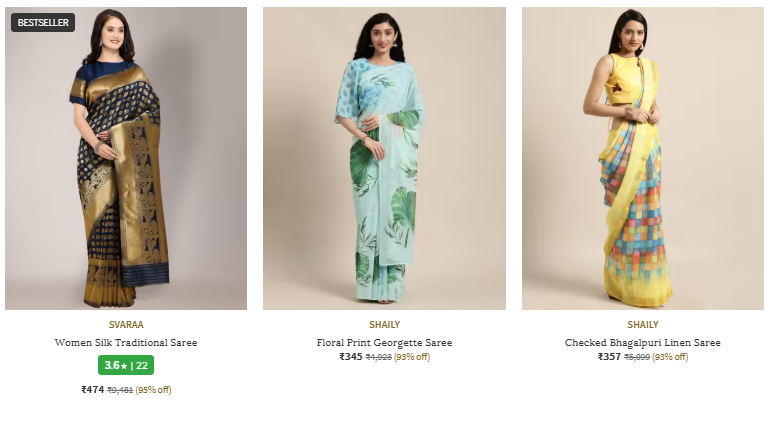Click the green 3.6 star rating badge
The height and width of the screenshot is (430, 772).
[126, 365]
